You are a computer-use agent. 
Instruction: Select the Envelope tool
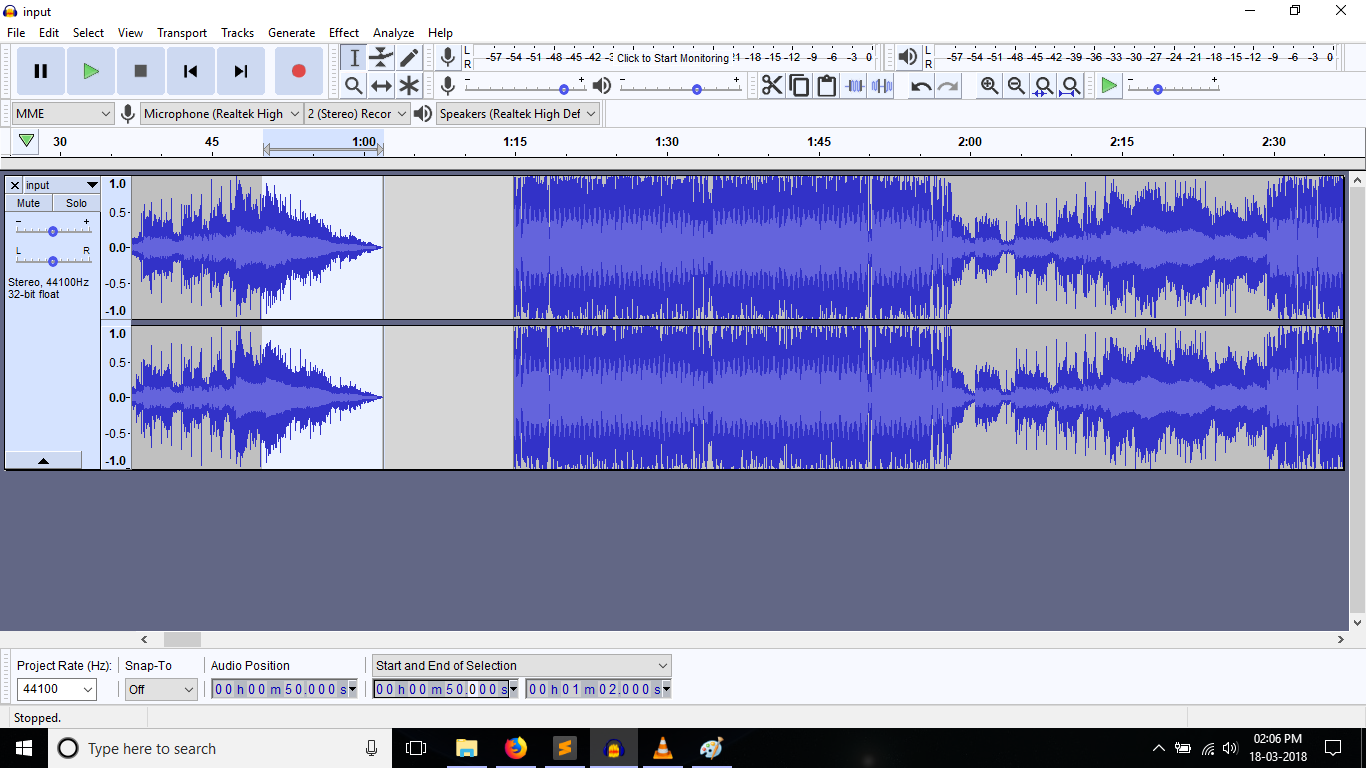click(381, 58)
